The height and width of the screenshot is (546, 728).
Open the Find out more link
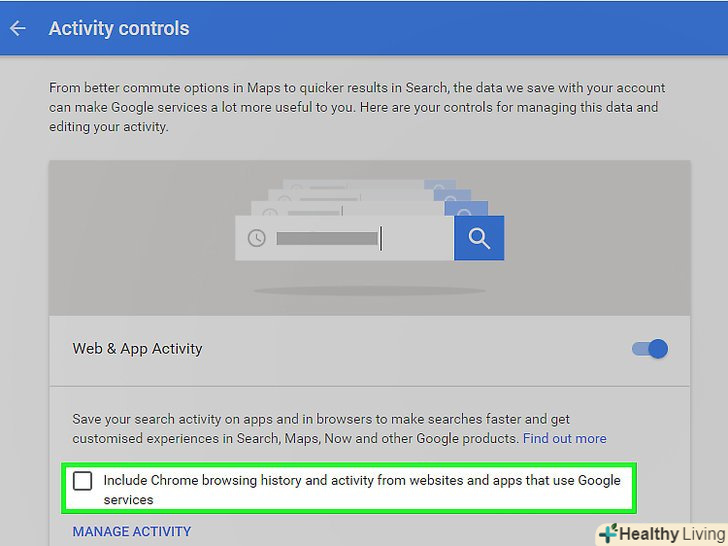[565, 438]
